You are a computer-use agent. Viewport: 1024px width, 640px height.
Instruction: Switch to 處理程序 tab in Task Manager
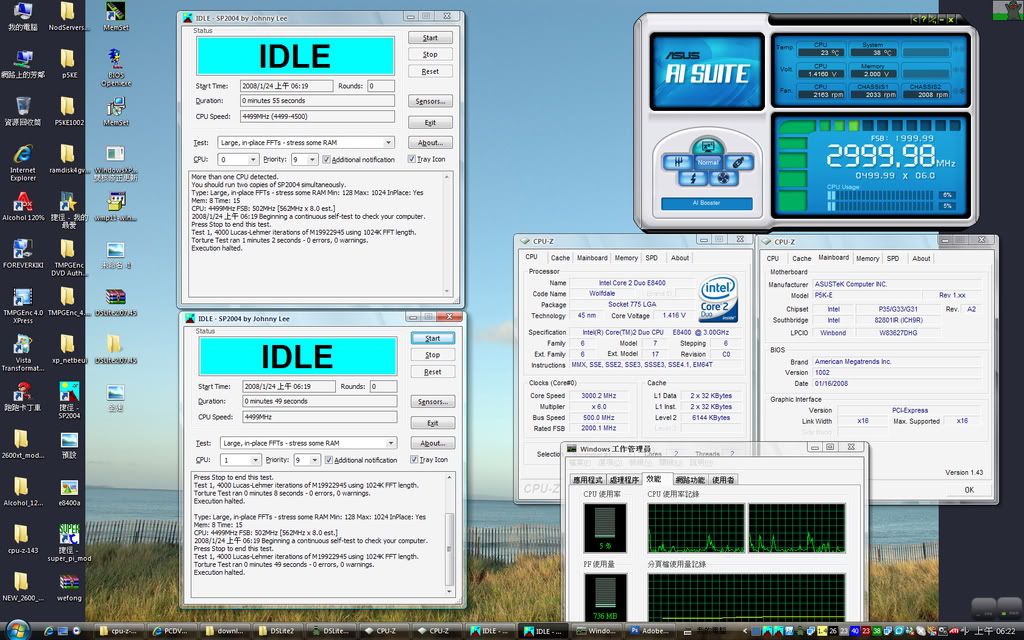[624, 480]
